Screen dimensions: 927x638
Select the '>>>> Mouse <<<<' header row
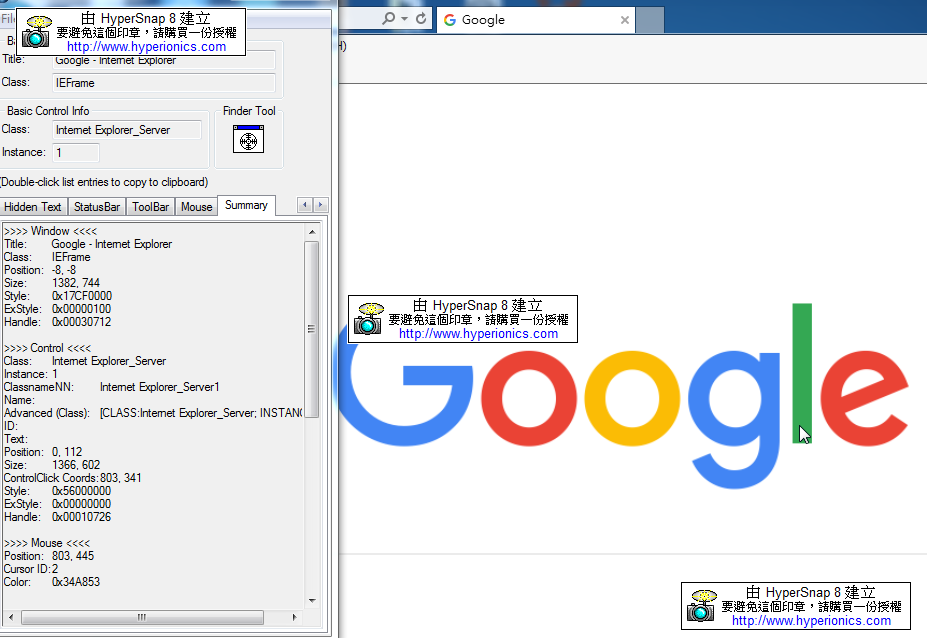tap(47, 543)
